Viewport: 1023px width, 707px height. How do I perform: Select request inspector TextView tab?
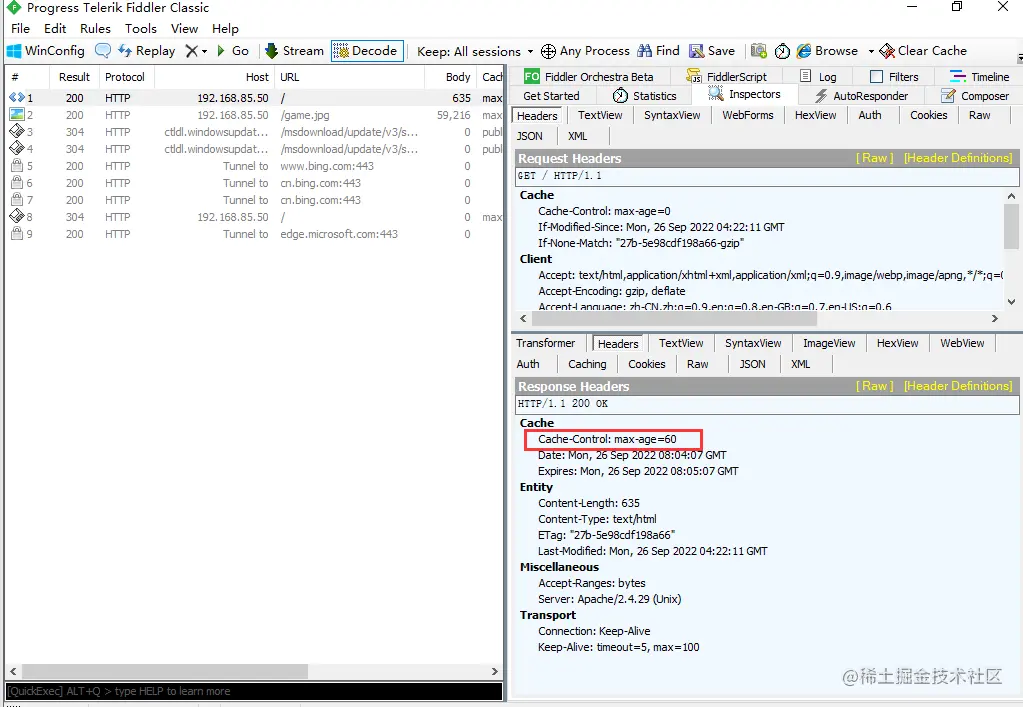click(600, 115)
